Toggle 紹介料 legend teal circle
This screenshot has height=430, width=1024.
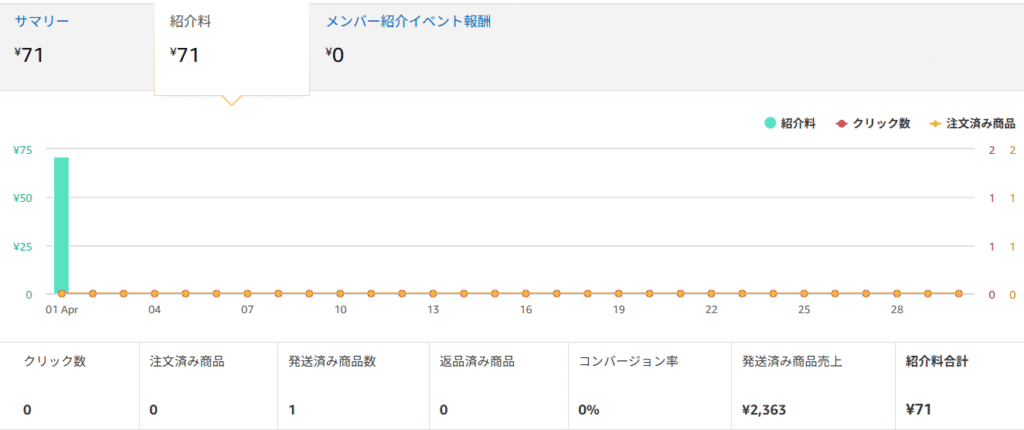click(771, 124)
